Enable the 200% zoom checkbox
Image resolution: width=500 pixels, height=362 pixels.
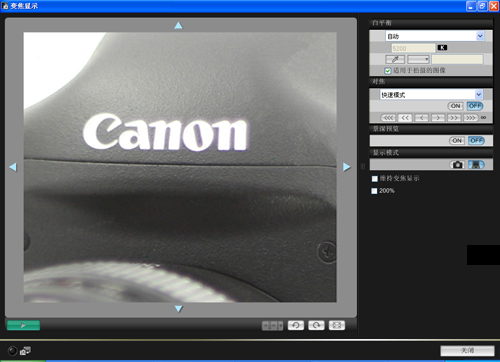374,191
